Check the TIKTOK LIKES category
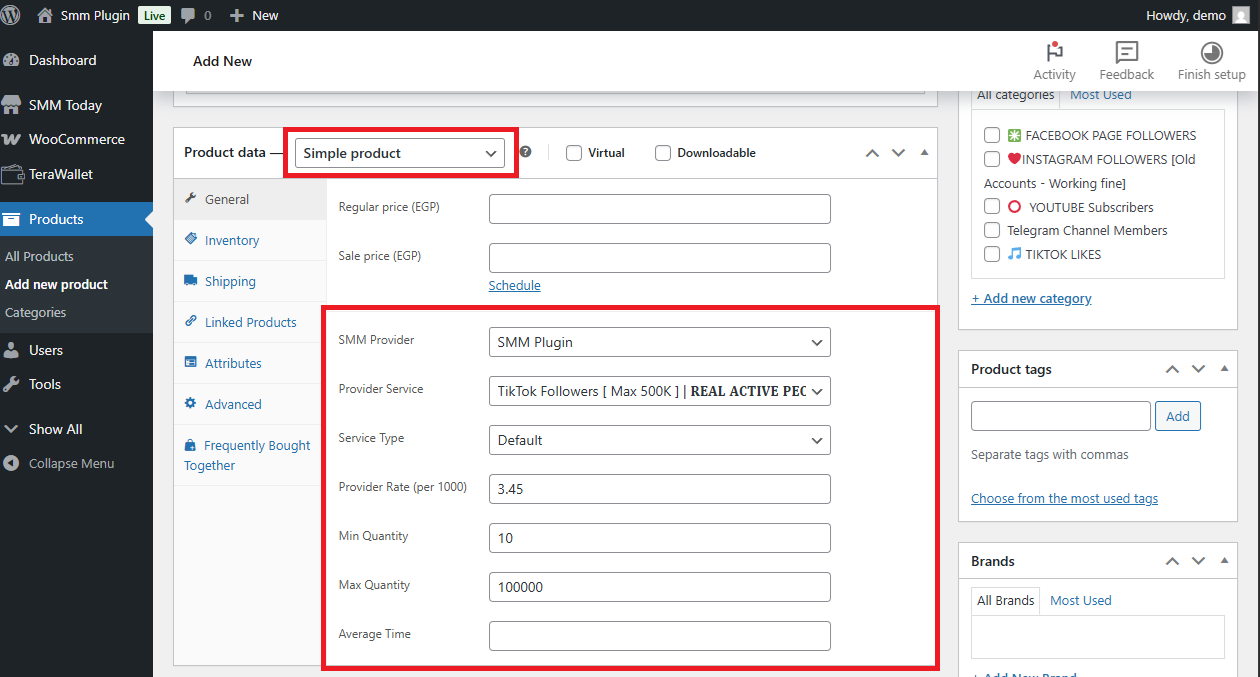The image size is (1260, 677). 992,254
